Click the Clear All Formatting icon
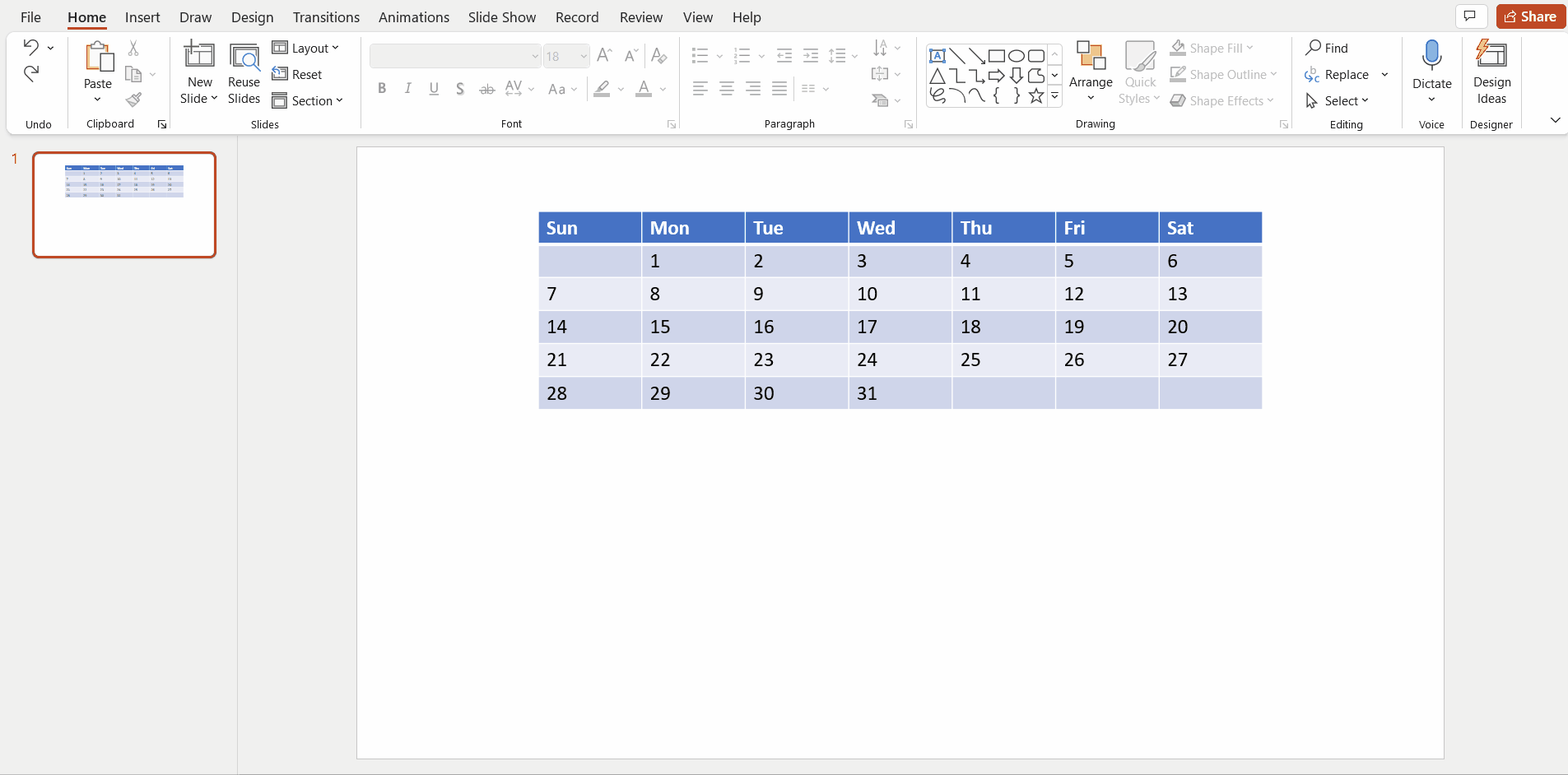1568x775 pixels. [658, 56]
